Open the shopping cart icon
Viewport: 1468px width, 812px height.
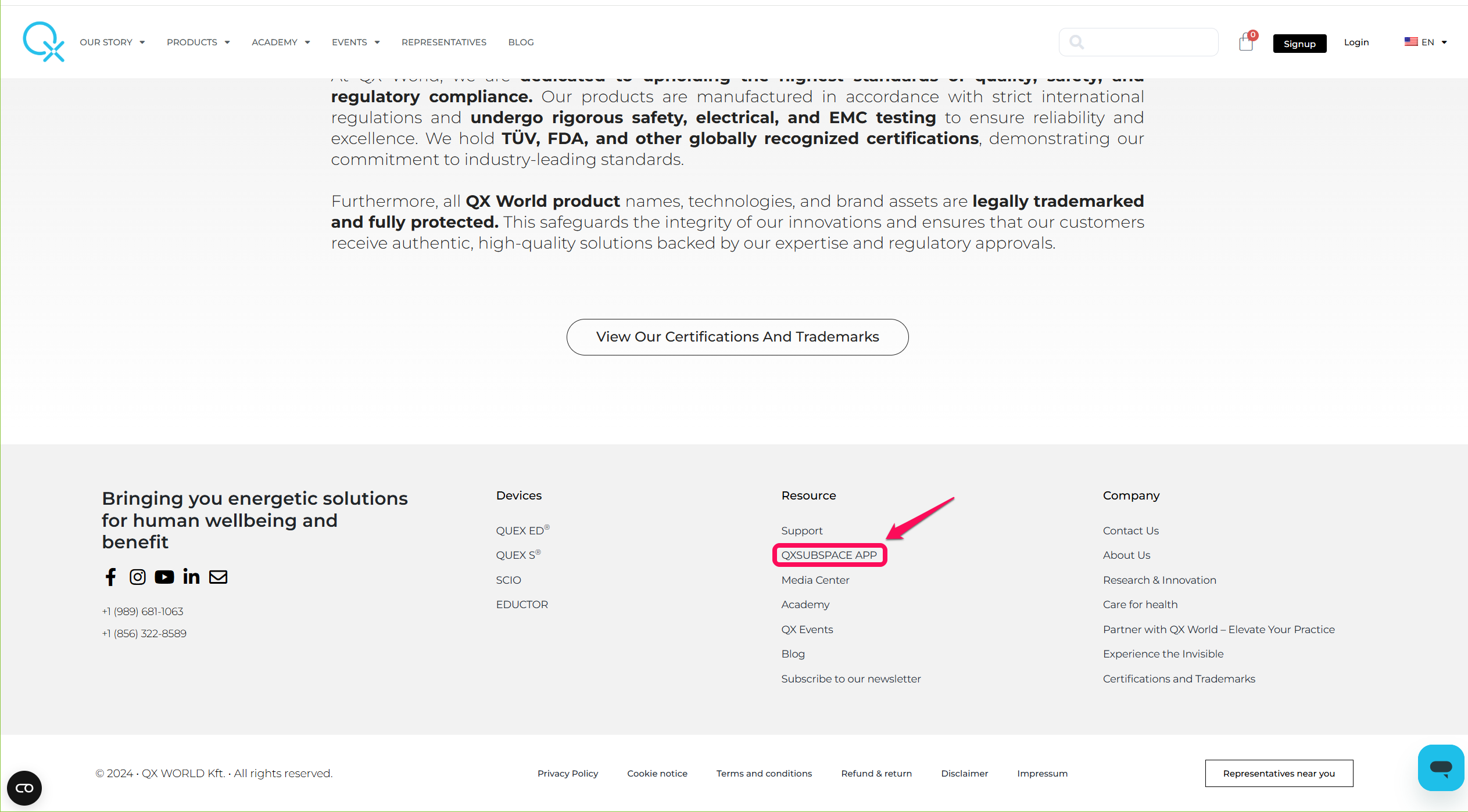[1245, 42]
